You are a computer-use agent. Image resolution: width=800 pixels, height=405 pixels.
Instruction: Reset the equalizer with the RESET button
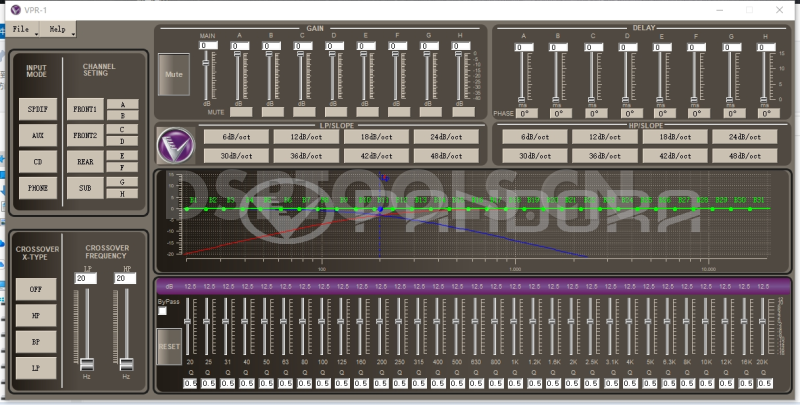(x=169, y=345)
